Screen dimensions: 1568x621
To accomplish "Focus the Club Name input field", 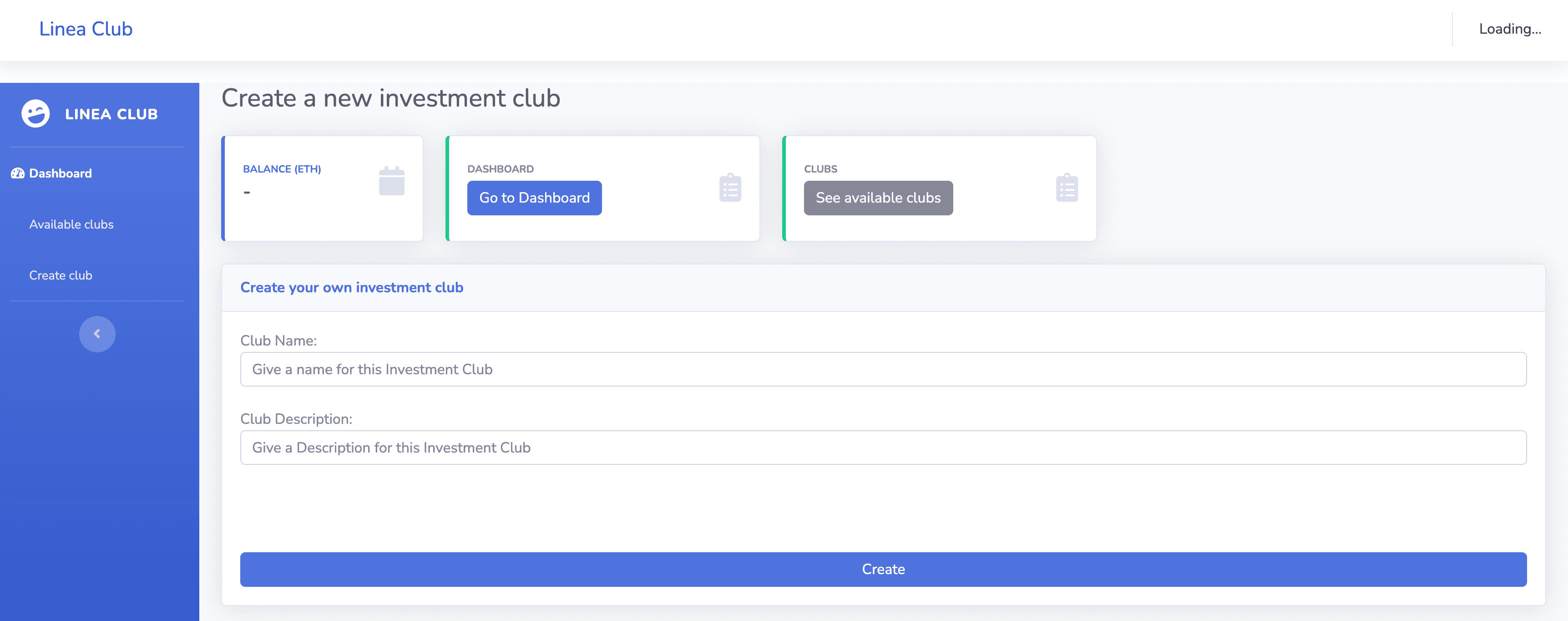I will [883, 369].
